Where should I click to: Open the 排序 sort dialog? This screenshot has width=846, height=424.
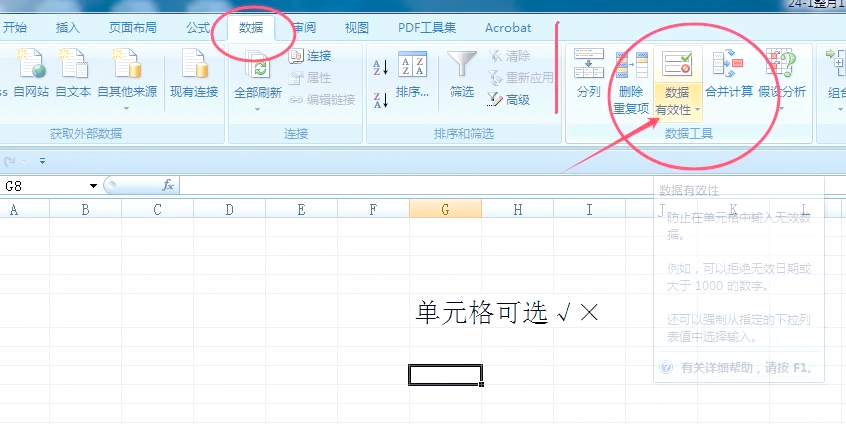[412, 74]
